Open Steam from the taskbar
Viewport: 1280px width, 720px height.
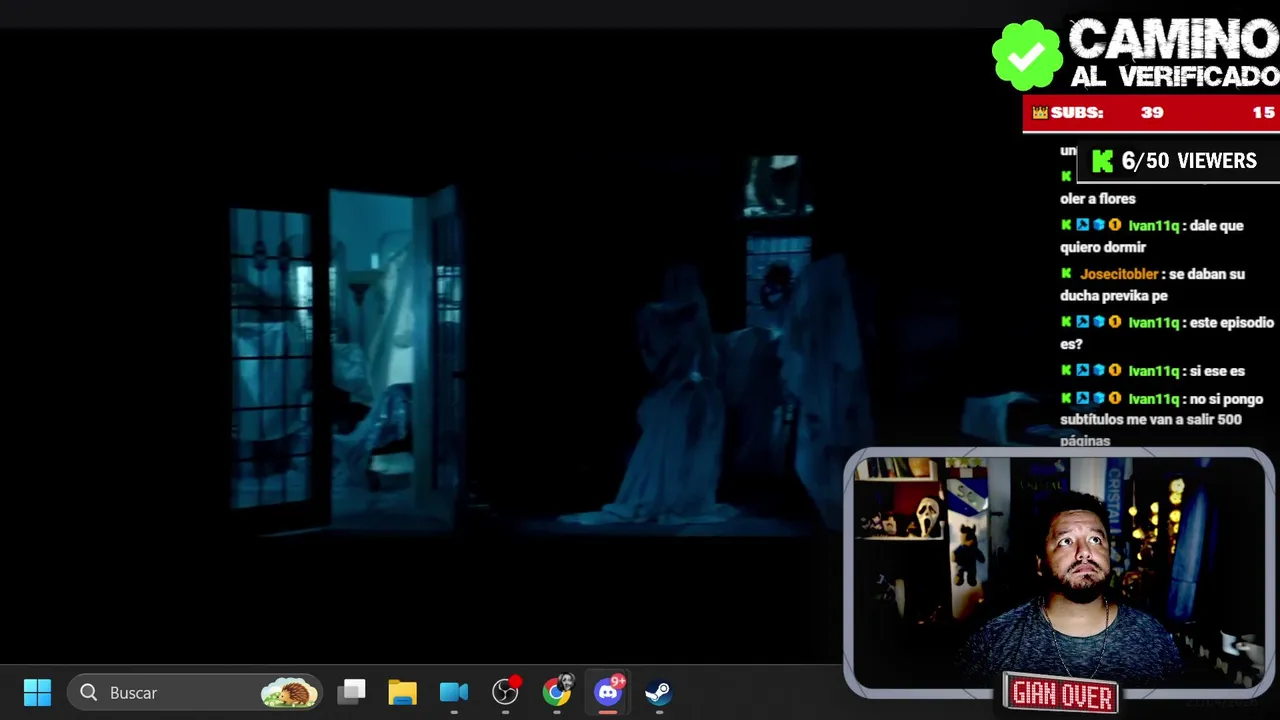[658, 692]
